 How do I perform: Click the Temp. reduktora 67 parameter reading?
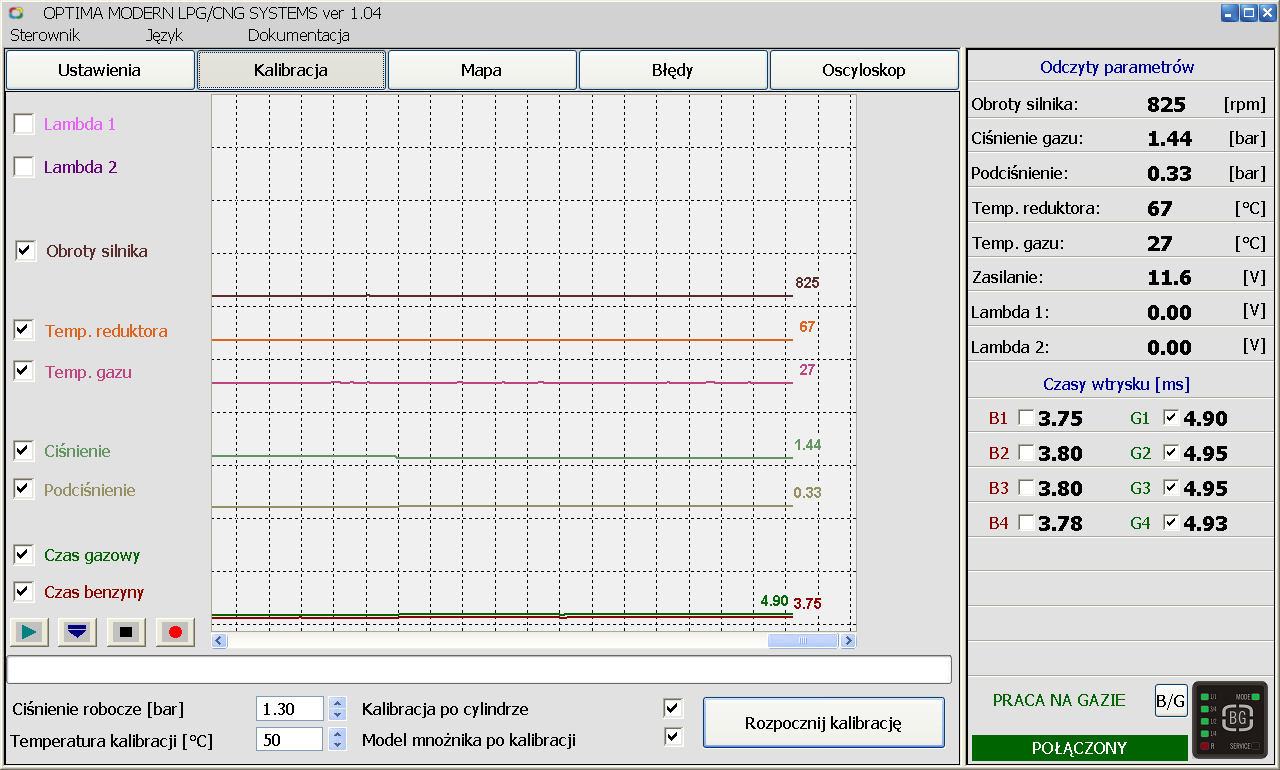[1160, 208]
